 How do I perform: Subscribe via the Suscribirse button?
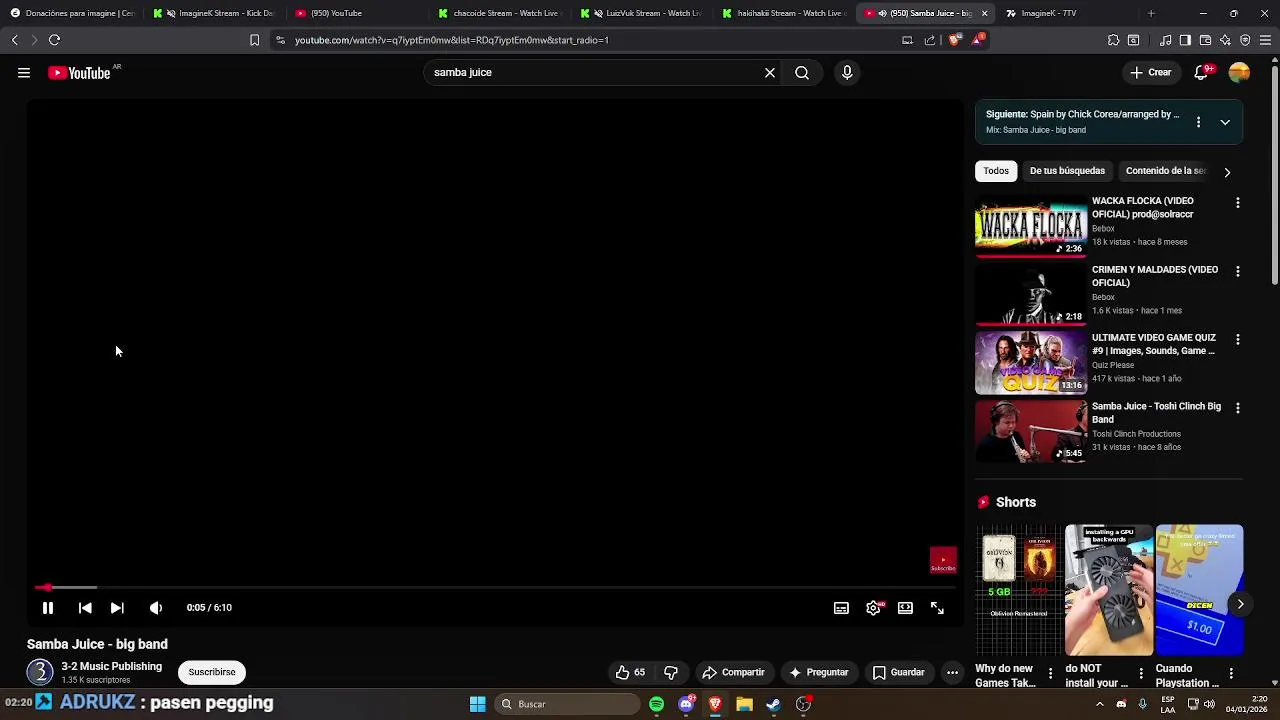tap(212, 672)
